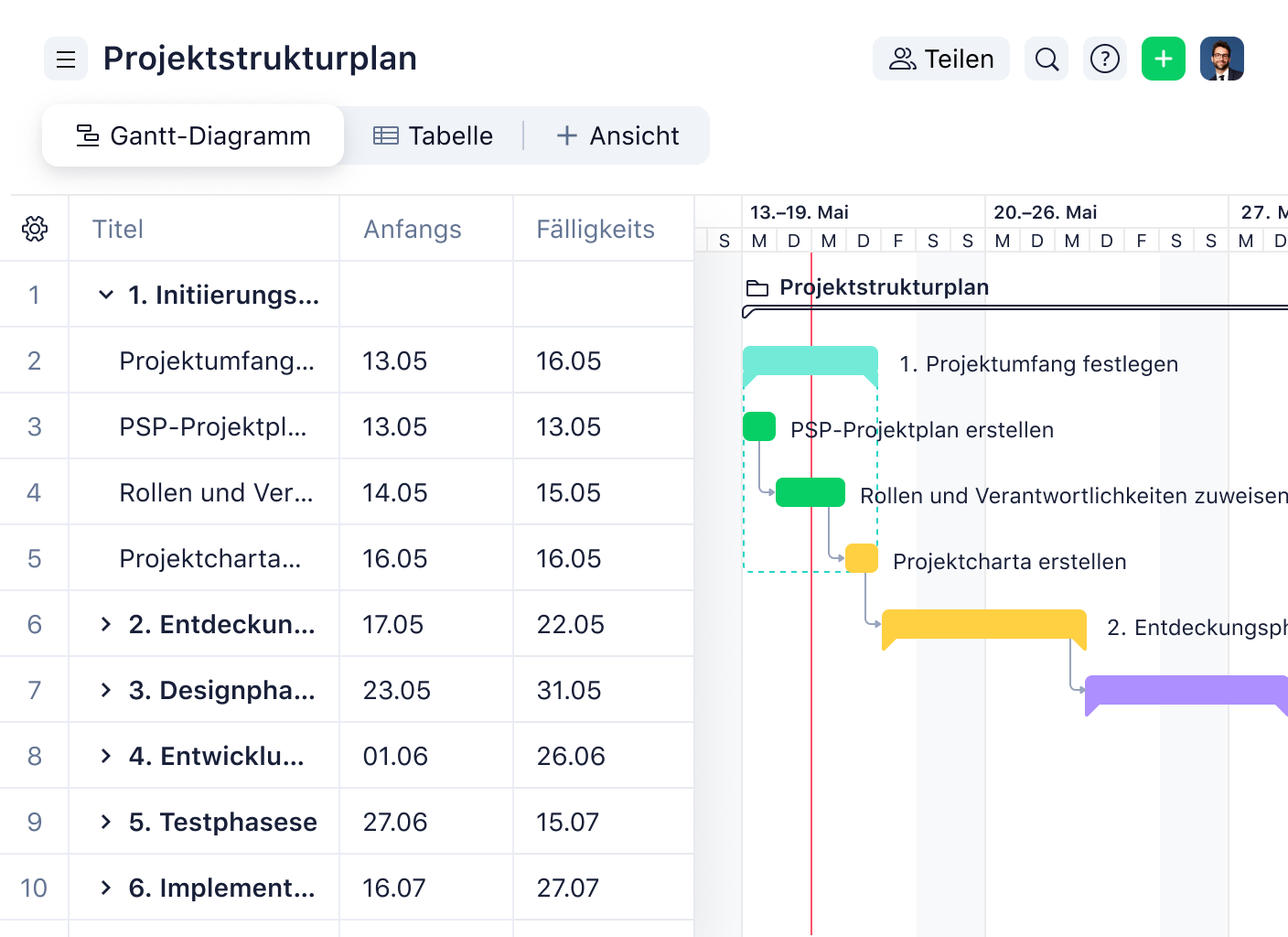Click row number 10
The height and width of the screenshot is (937, 1288).
pos(34,888)
